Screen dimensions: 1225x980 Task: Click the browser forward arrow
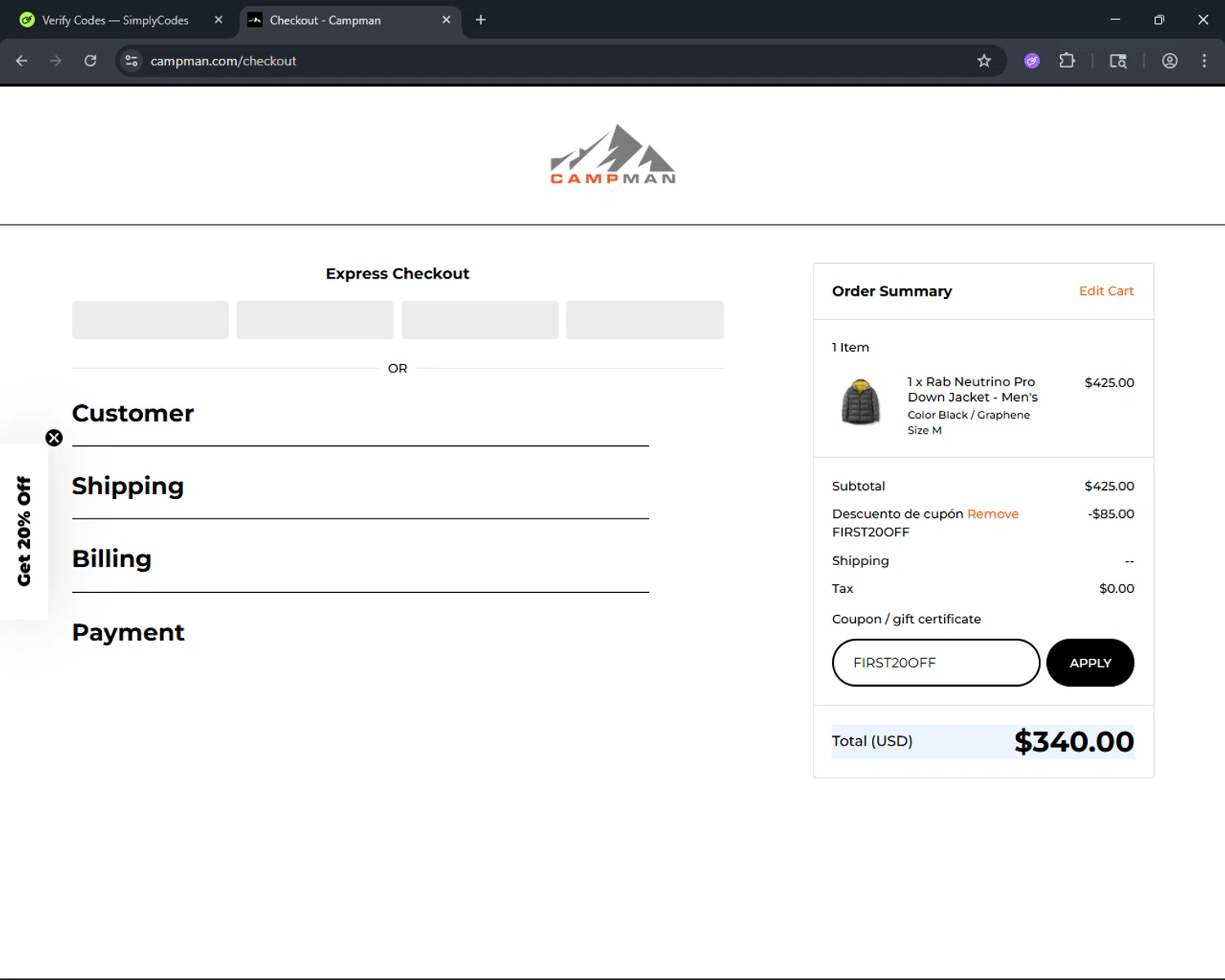tap(56, 60)
